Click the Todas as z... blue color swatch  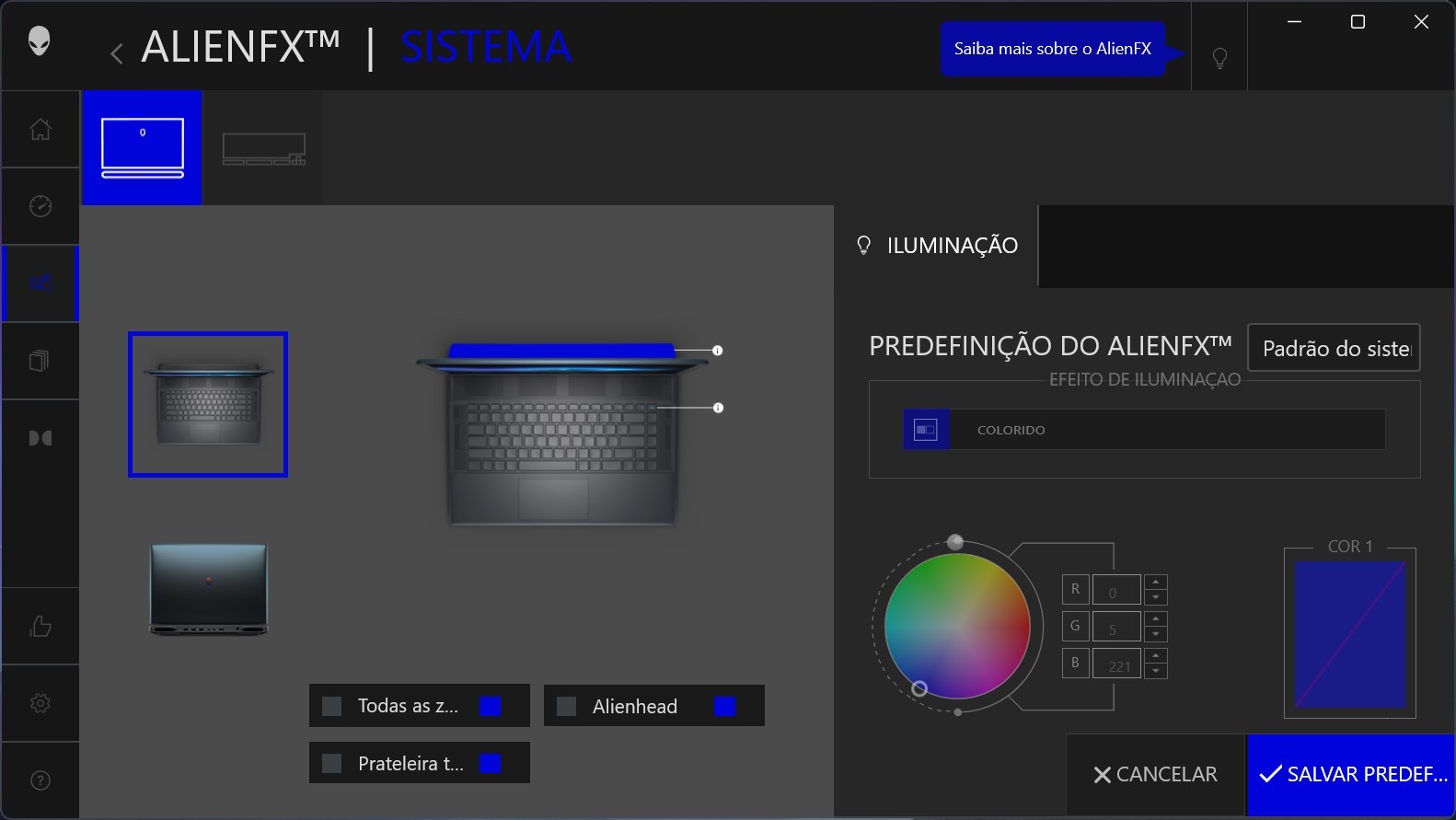[x=491, y=706]
